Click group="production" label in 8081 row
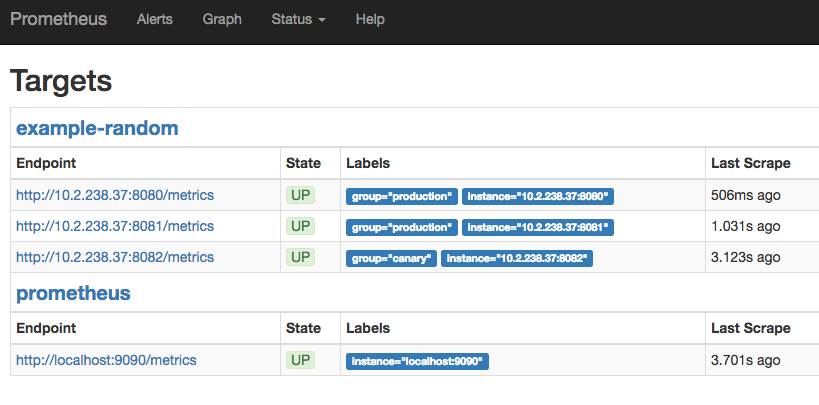 (x=402, y=227)
